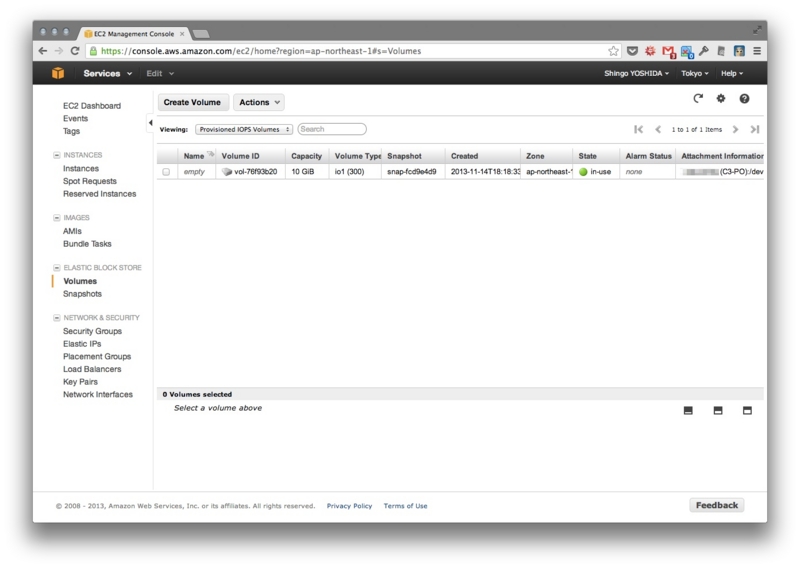Open the Services dropdown menu
Screen dimensions: 800x568
tap(108, 73)
